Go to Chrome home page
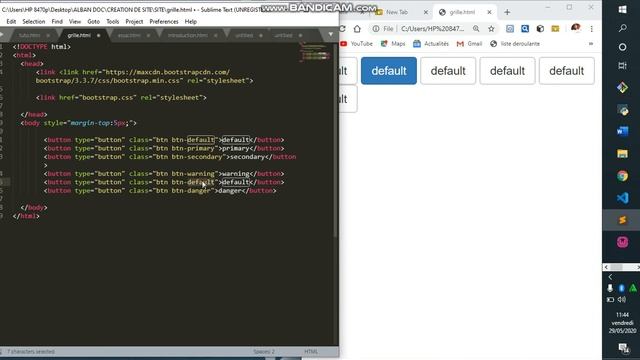This screenshot has width=640, height=360. [x=357, y=29]
